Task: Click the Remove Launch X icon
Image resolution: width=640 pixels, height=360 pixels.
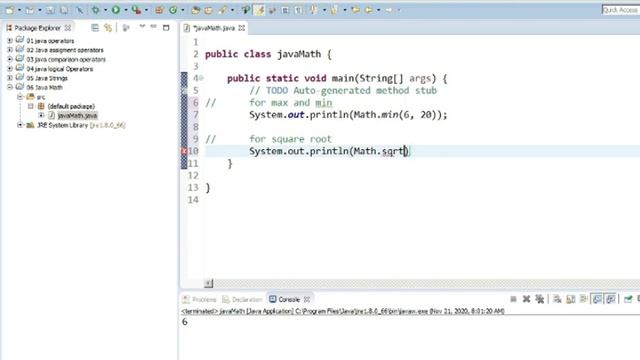Action: pyautogui.click(x=527, y=299)
